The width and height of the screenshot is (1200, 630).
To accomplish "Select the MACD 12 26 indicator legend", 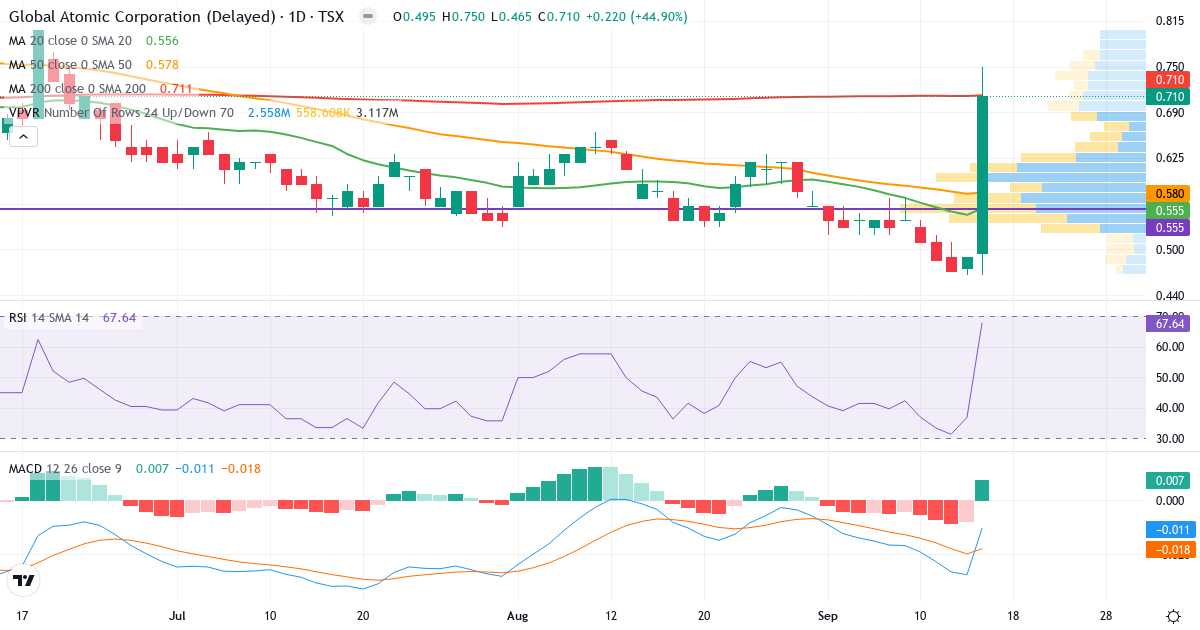I will click(64, 468).
